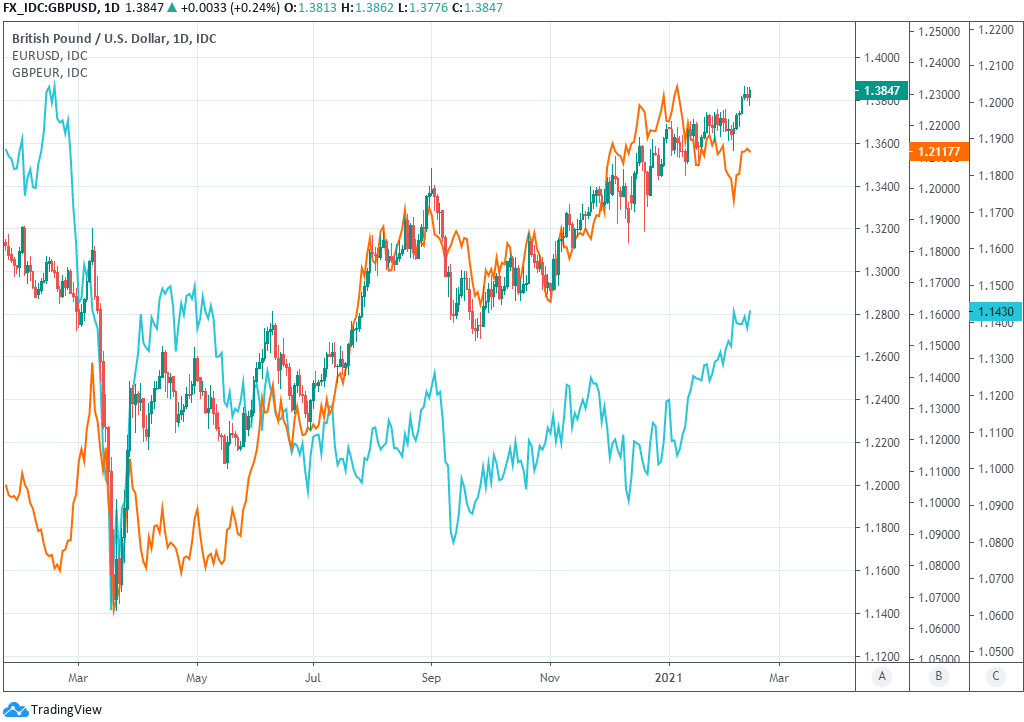Select price scale B at axis bottom

pyautogui.click(x=939, y=676)
